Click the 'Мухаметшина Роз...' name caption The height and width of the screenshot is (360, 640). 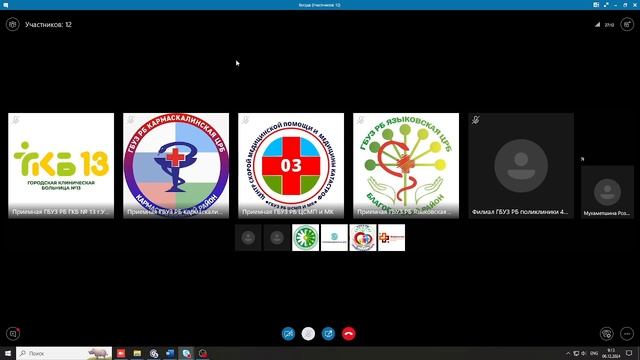(x=607, y=213)
